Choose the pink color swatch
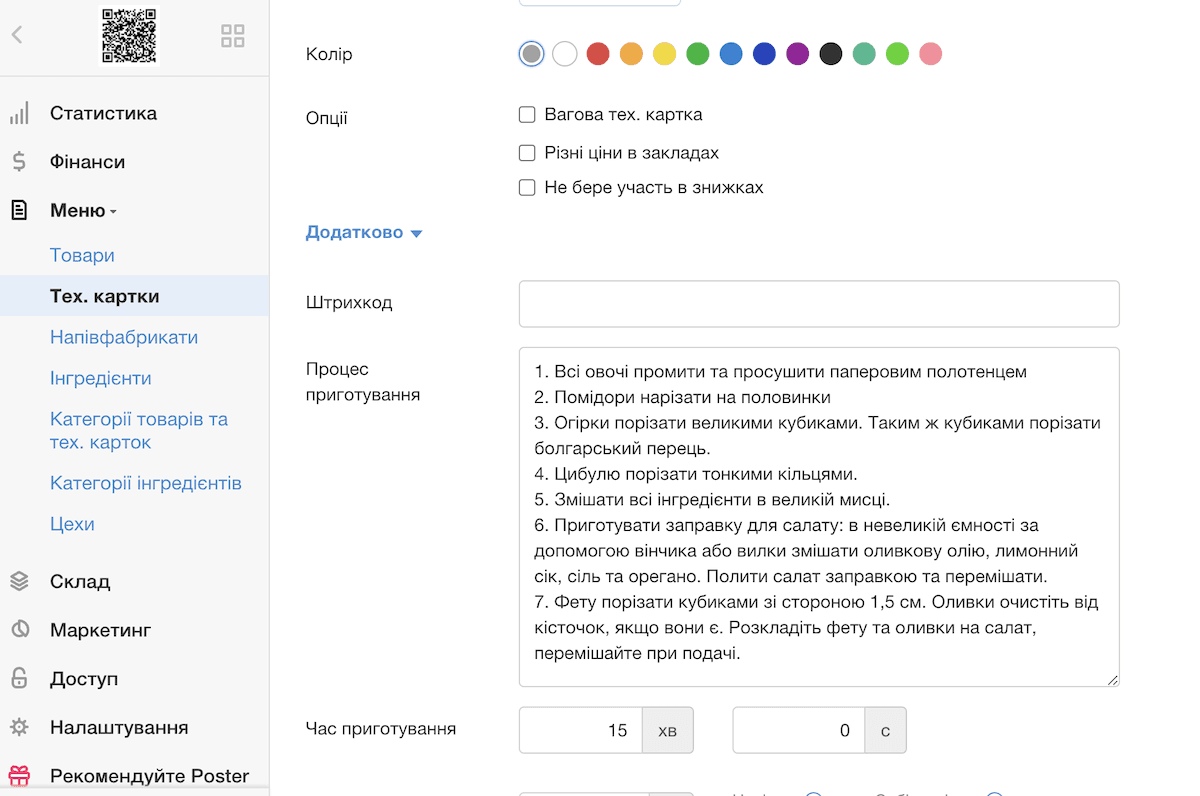 point(930,54)
